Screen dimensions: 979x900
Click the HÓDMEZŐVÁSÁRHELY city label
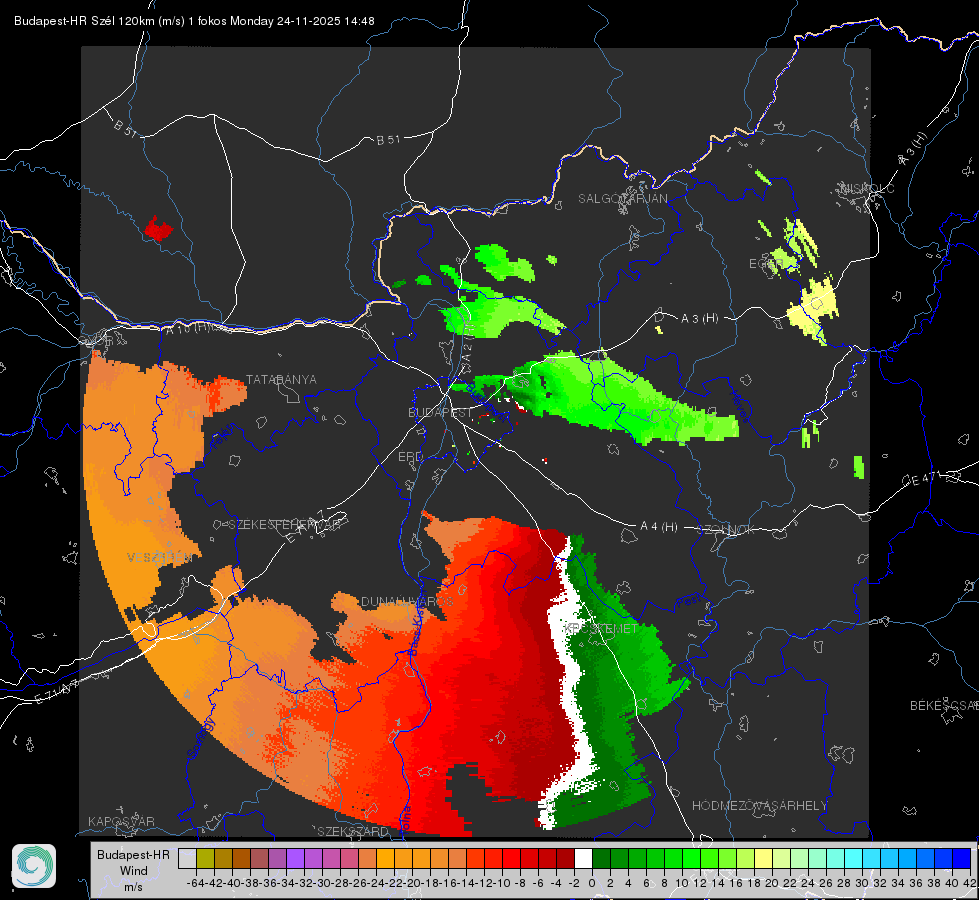coord(759,806)
